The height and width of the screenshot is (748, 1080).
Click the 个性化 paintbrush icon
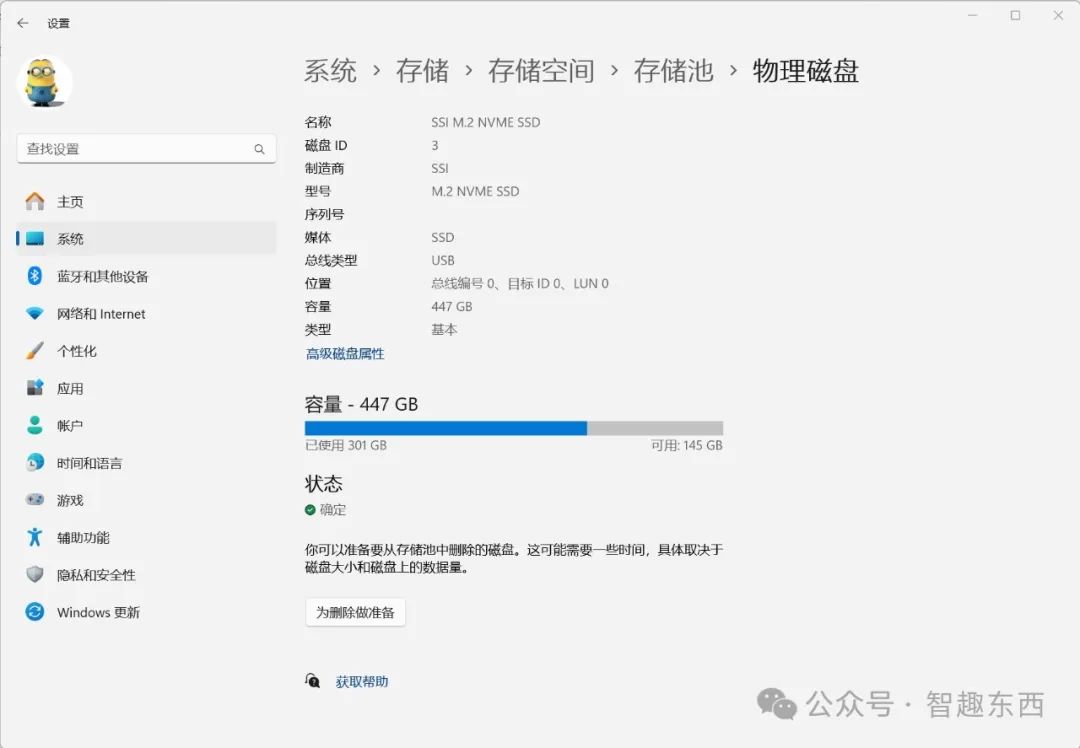34,351
